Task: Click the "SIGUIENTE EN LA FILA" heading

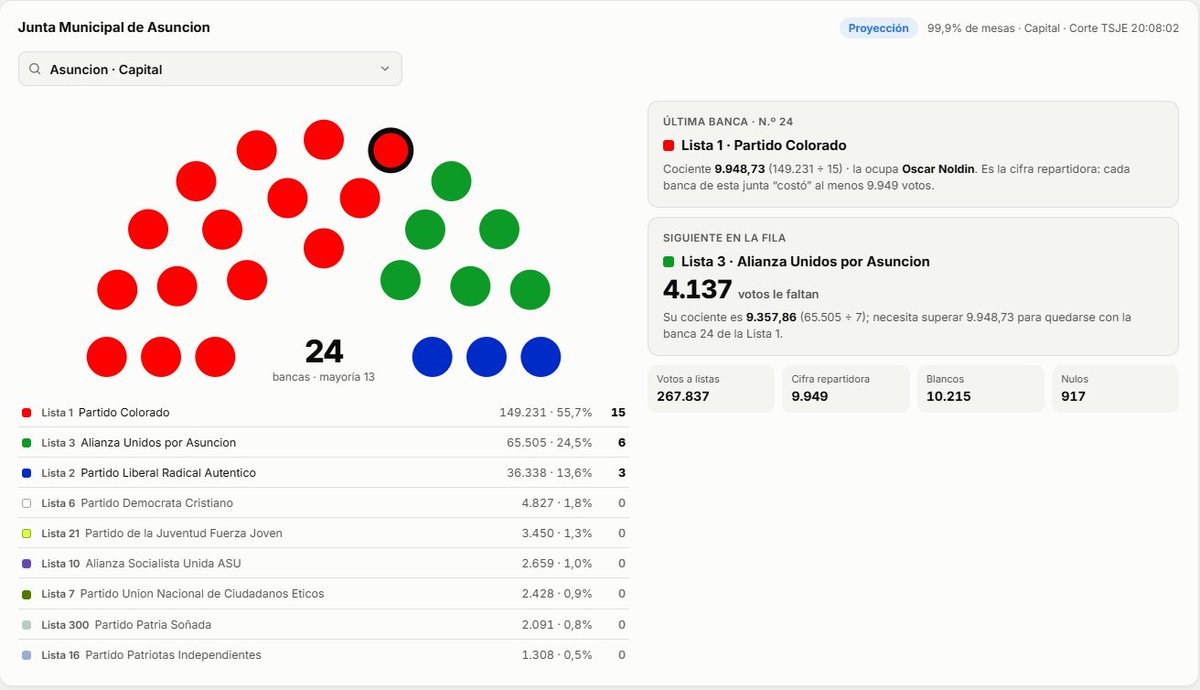Action: coord(724,238)
